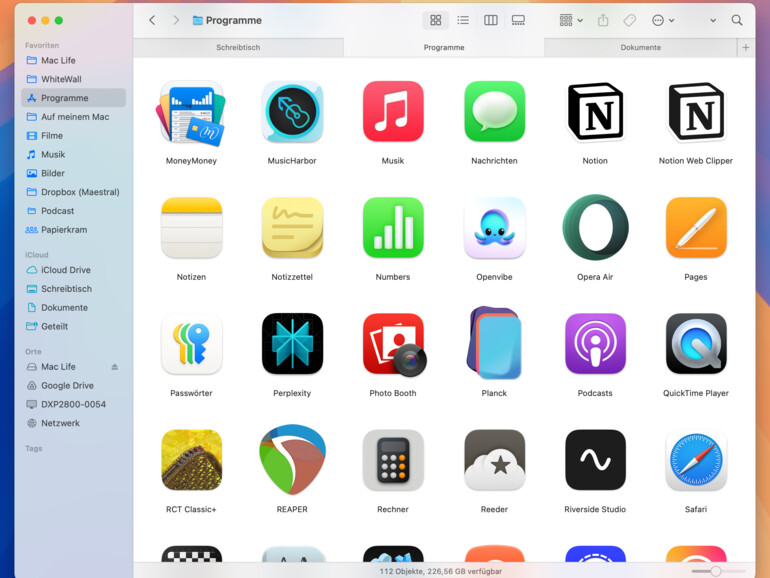Open the Papierkram shared folder
This screenshot has height=578, width=770.
tap(74, 230)
